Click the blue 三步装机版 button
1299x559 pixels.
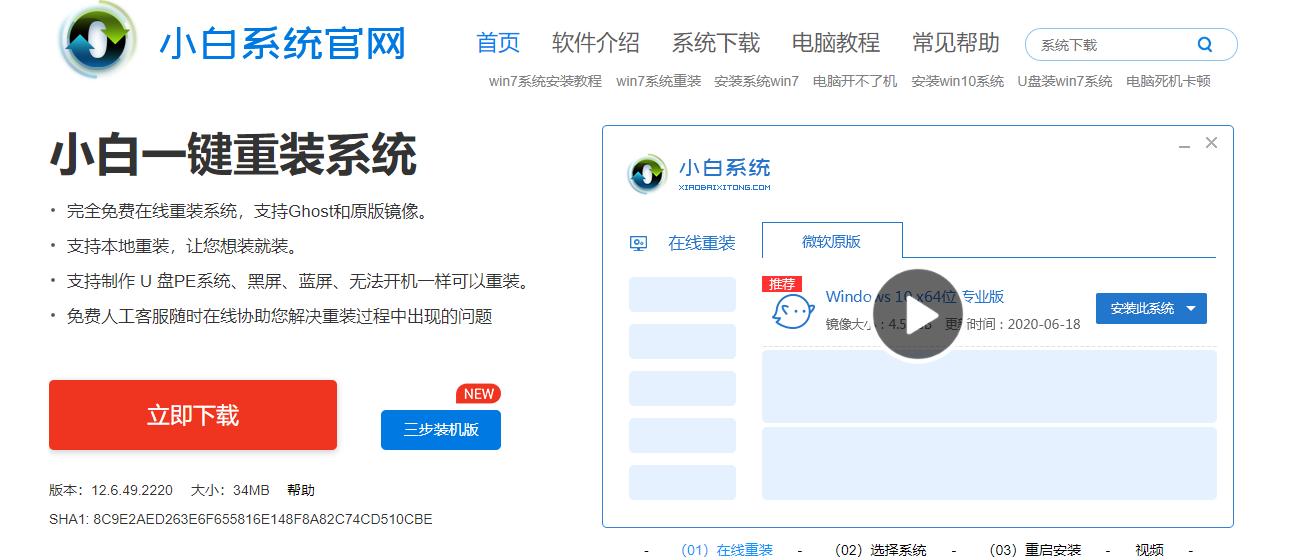click(x=440, y=430)
